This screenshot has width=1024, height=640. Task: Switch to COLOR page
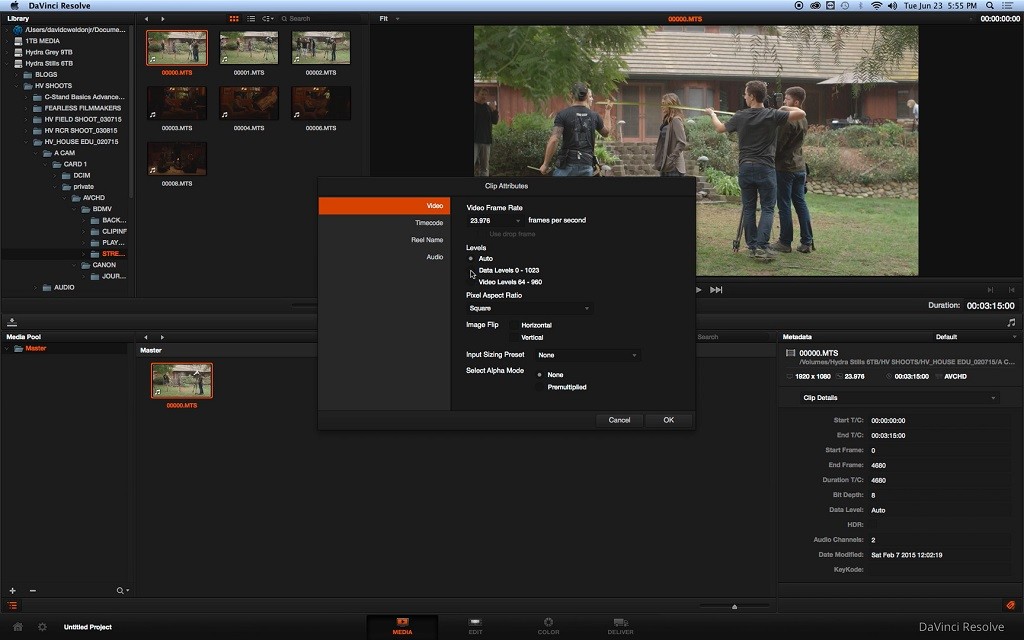coord(548,626)
